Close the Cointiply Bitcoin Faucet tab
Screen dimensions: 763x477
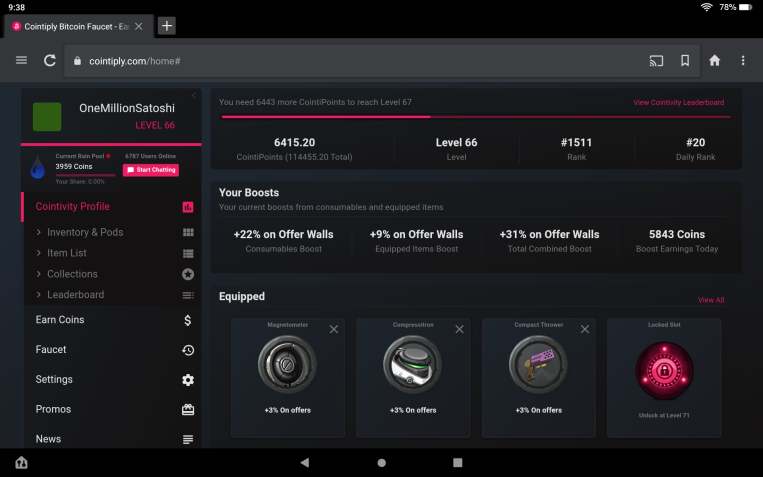coord(139,26)
